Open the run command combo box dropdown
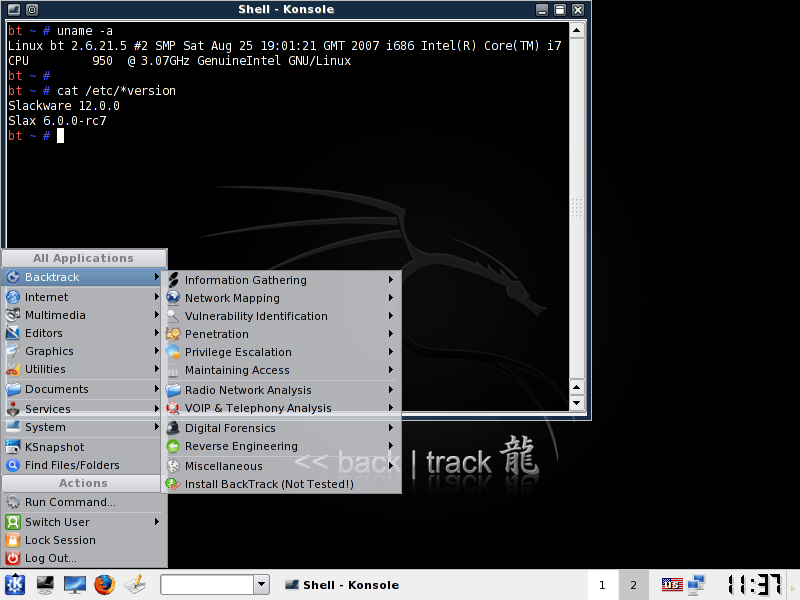Image resolution: width=800 pixels, height=600 pixels. pyautogui.click(x=262, y=585)
